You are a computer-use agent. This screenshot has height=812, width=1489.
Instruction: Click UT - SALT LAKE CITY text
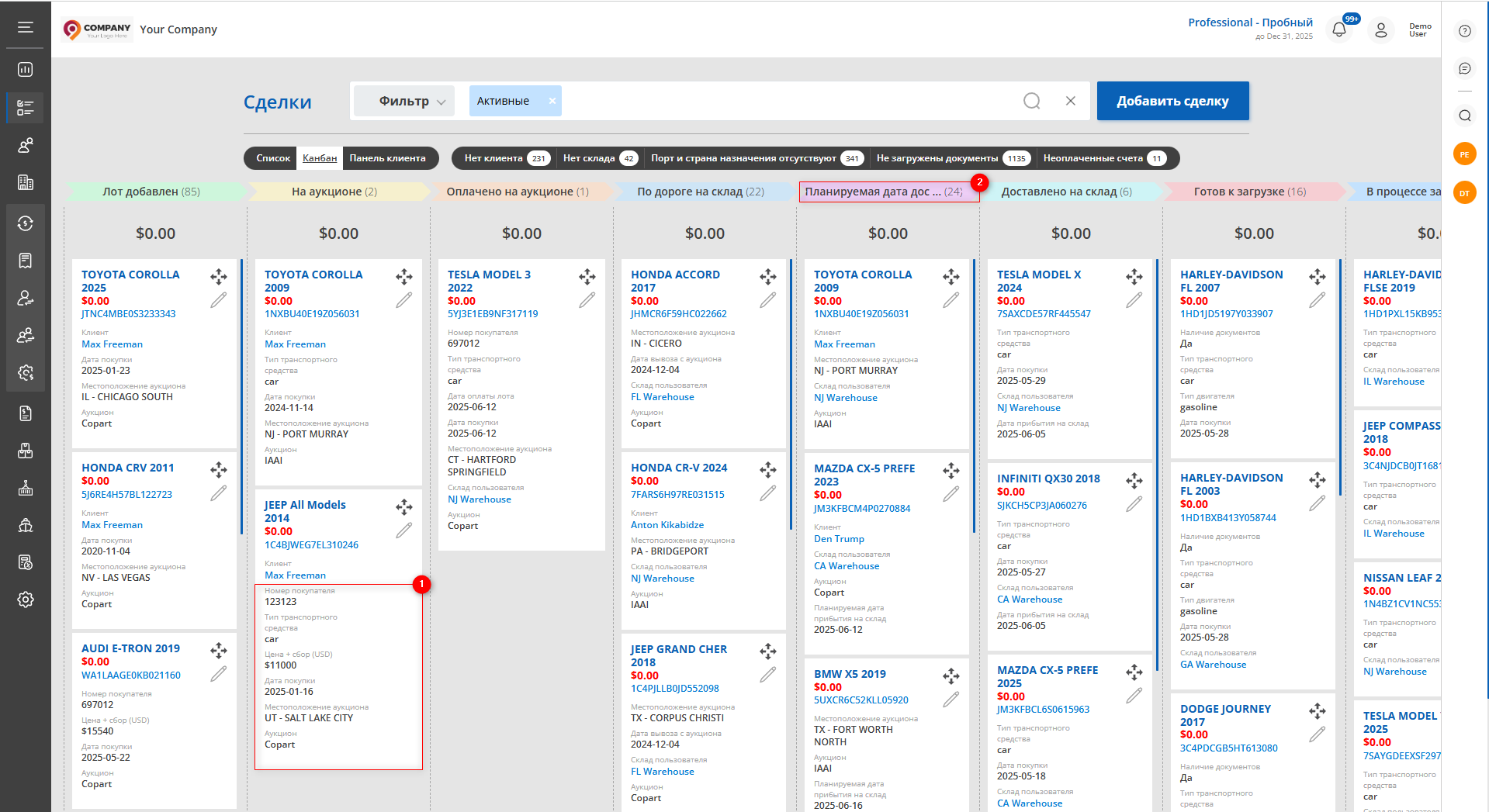click(x=309, y=718)
